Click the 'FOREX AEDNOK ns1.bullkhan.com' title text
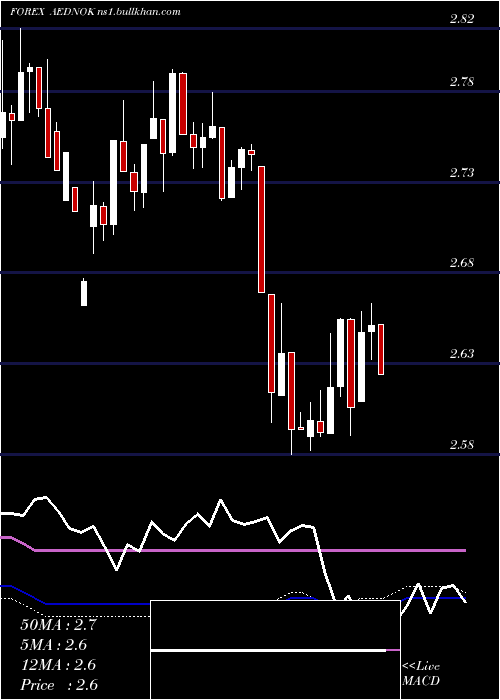The width and height of the screenshot is (500, 700). click(x=95, y=12)
